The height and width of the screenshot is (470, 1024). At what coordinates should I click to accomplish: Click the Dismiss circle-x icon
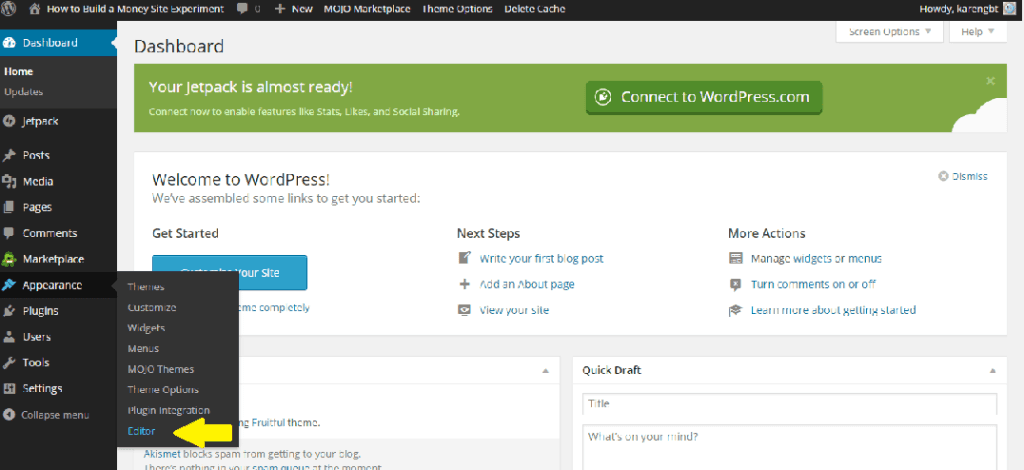pyautogui.click(x=943, y=176)
